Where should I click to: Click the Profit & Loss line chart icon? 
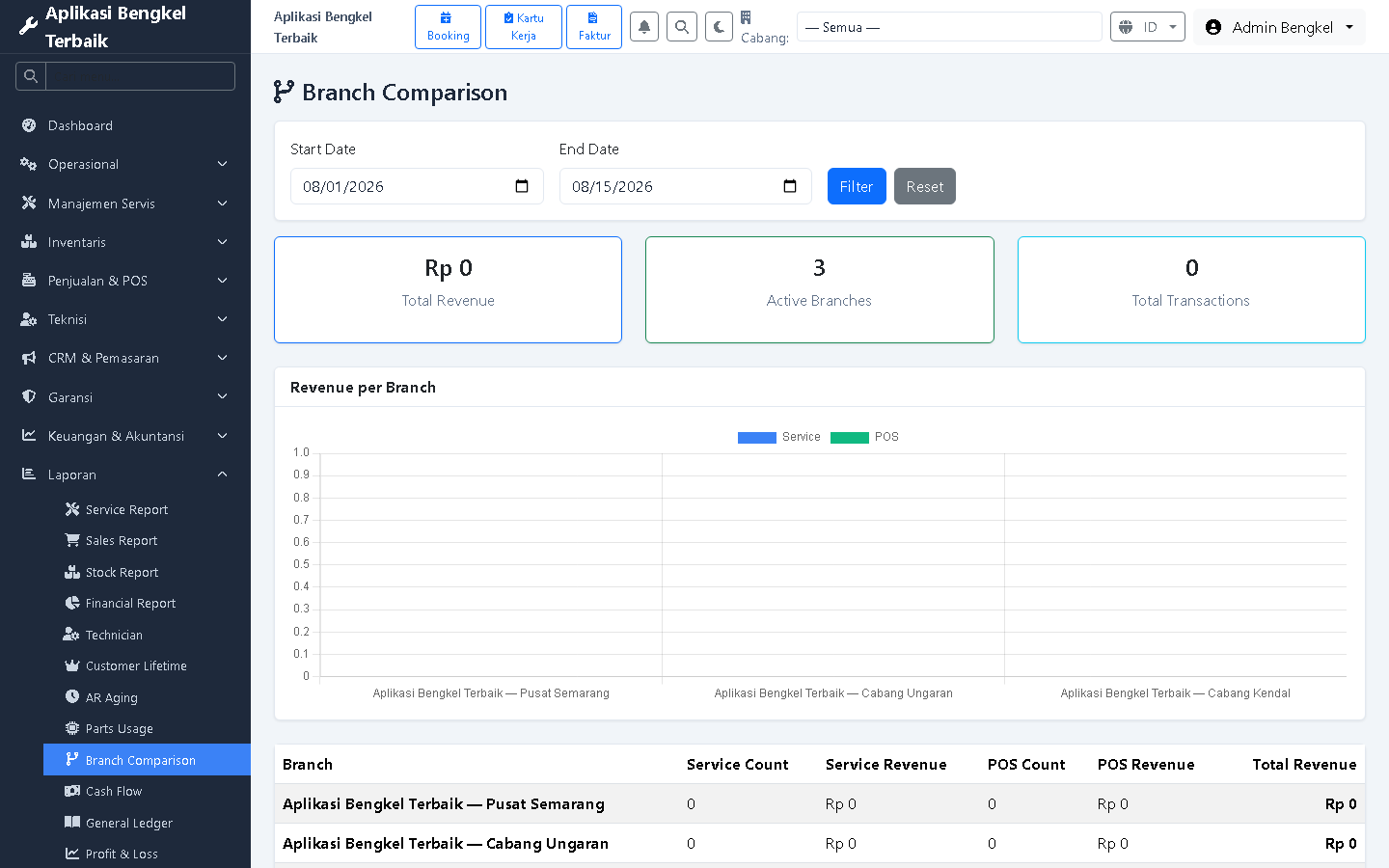72,854
